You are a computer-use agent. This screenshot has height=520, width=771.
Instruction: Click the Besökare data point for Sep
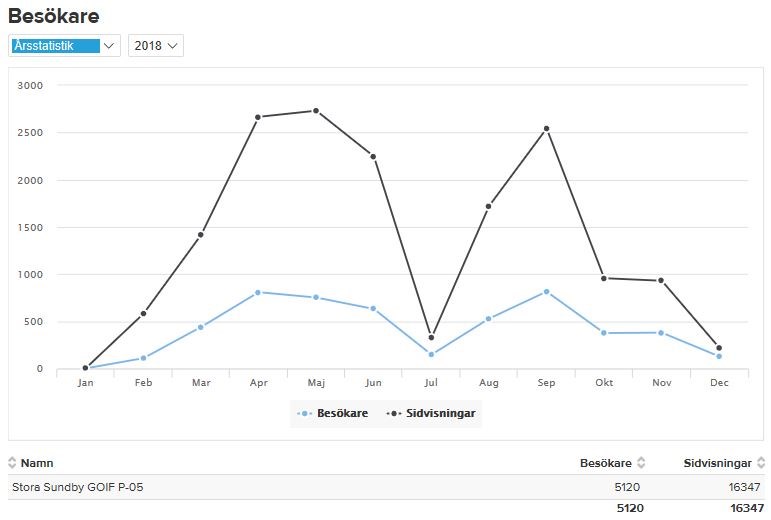pos(546,291)
